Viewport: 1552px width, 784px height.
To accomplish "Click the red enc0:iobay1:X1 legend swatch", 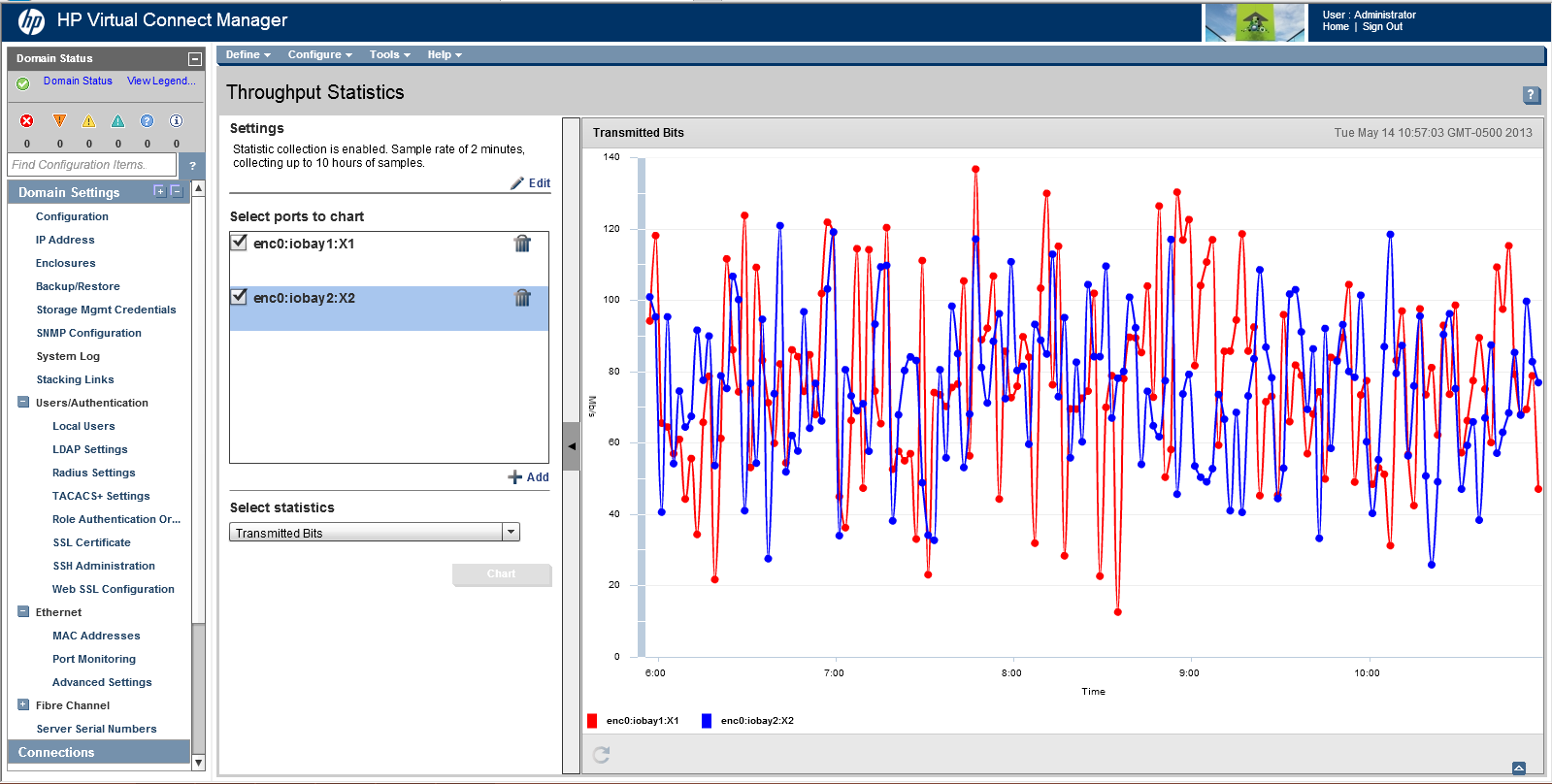I will pyautogui.click(x=592, y=721).
